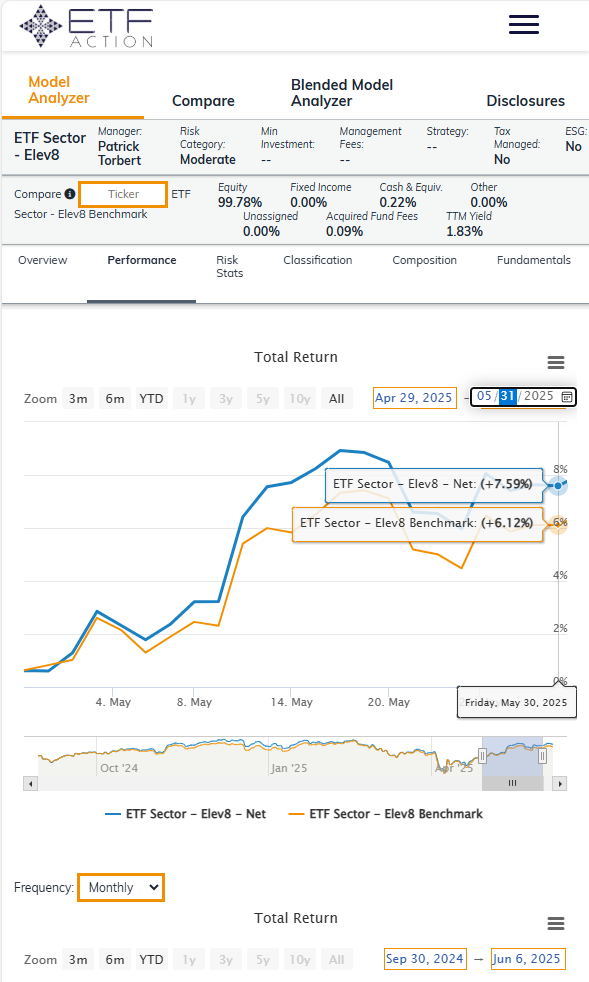589x982 pixels.
Task: Click the ETF Sector - Elev8 title
Action: pyautogui.click(x=50, y=146)
